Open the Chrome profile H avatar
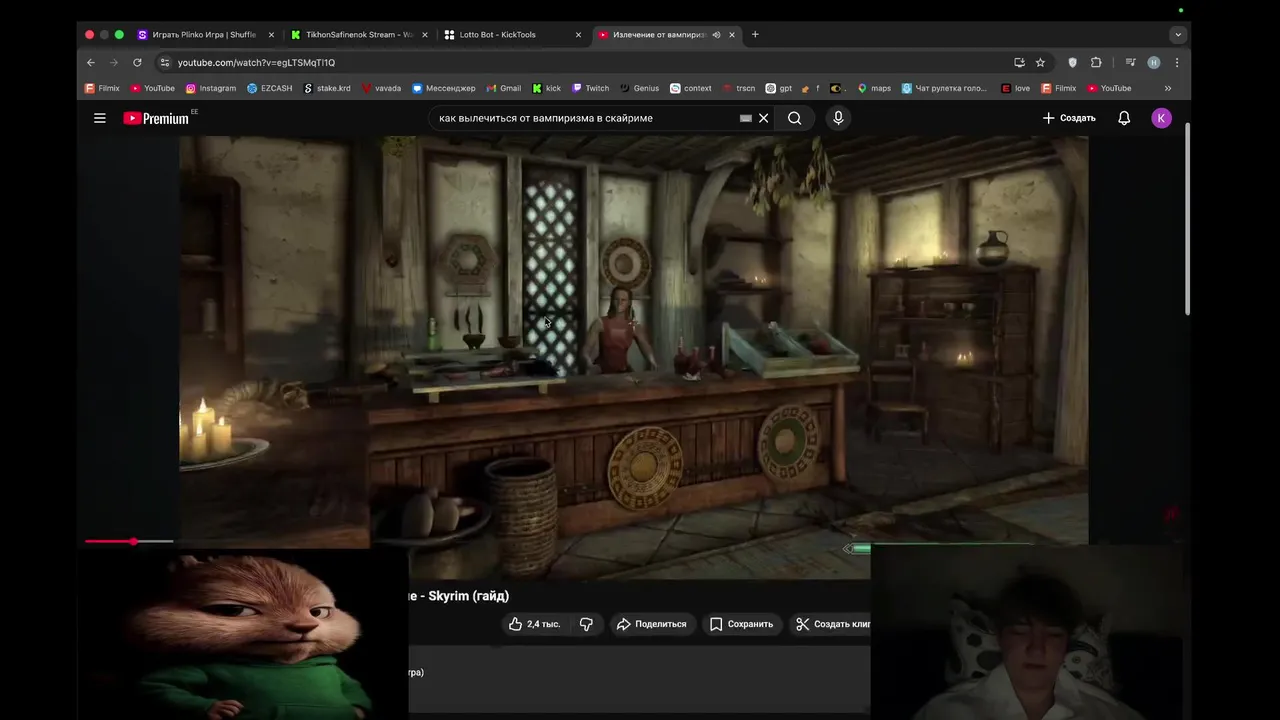This screenshot has height=720, width=1280. [x=1153, y=62]
